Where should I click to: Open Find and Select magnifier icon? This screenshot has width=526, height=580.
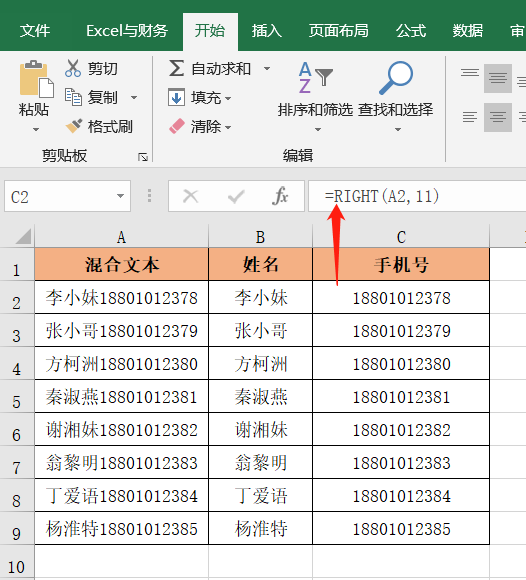click(x=396, y=78)
